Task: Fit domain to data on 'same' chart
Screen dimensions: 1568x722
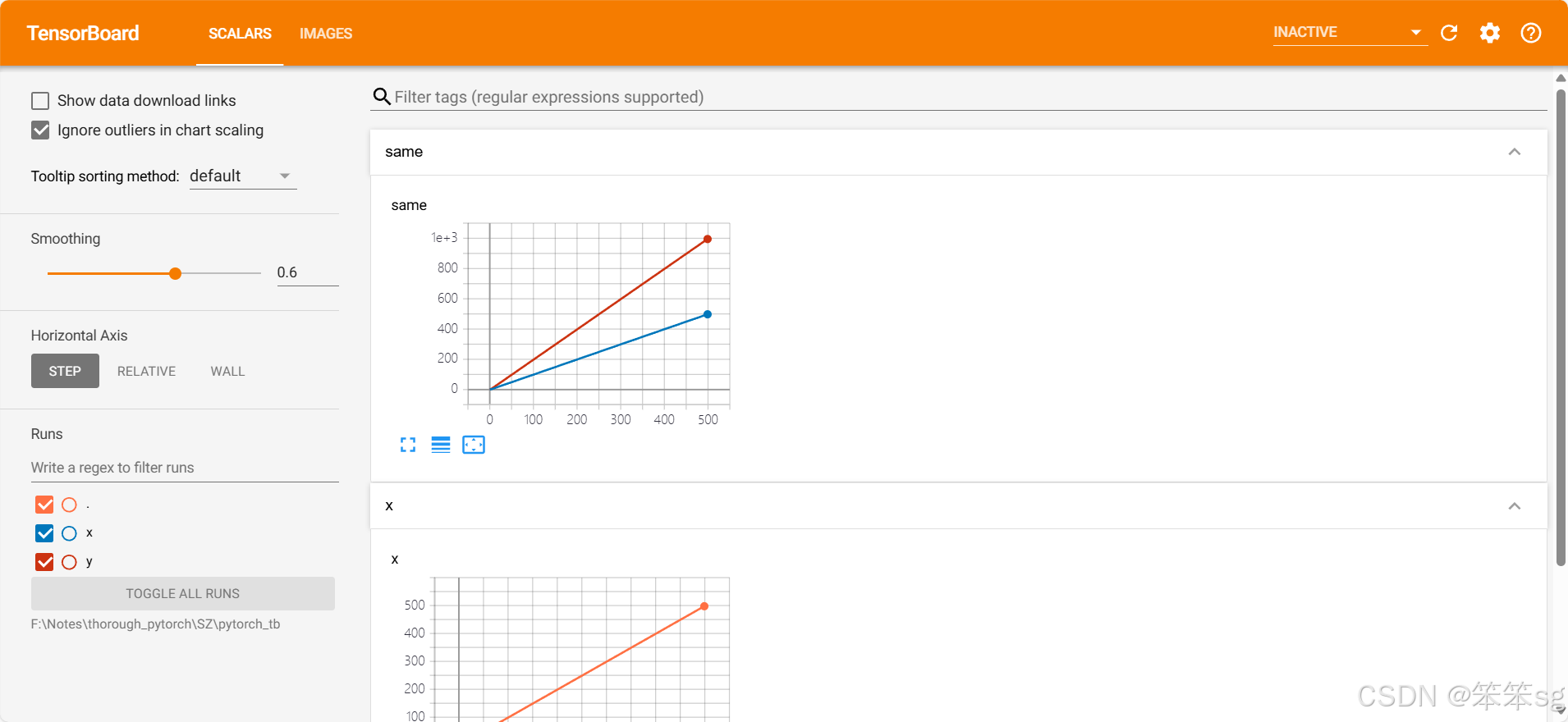Action: point(474,445)
